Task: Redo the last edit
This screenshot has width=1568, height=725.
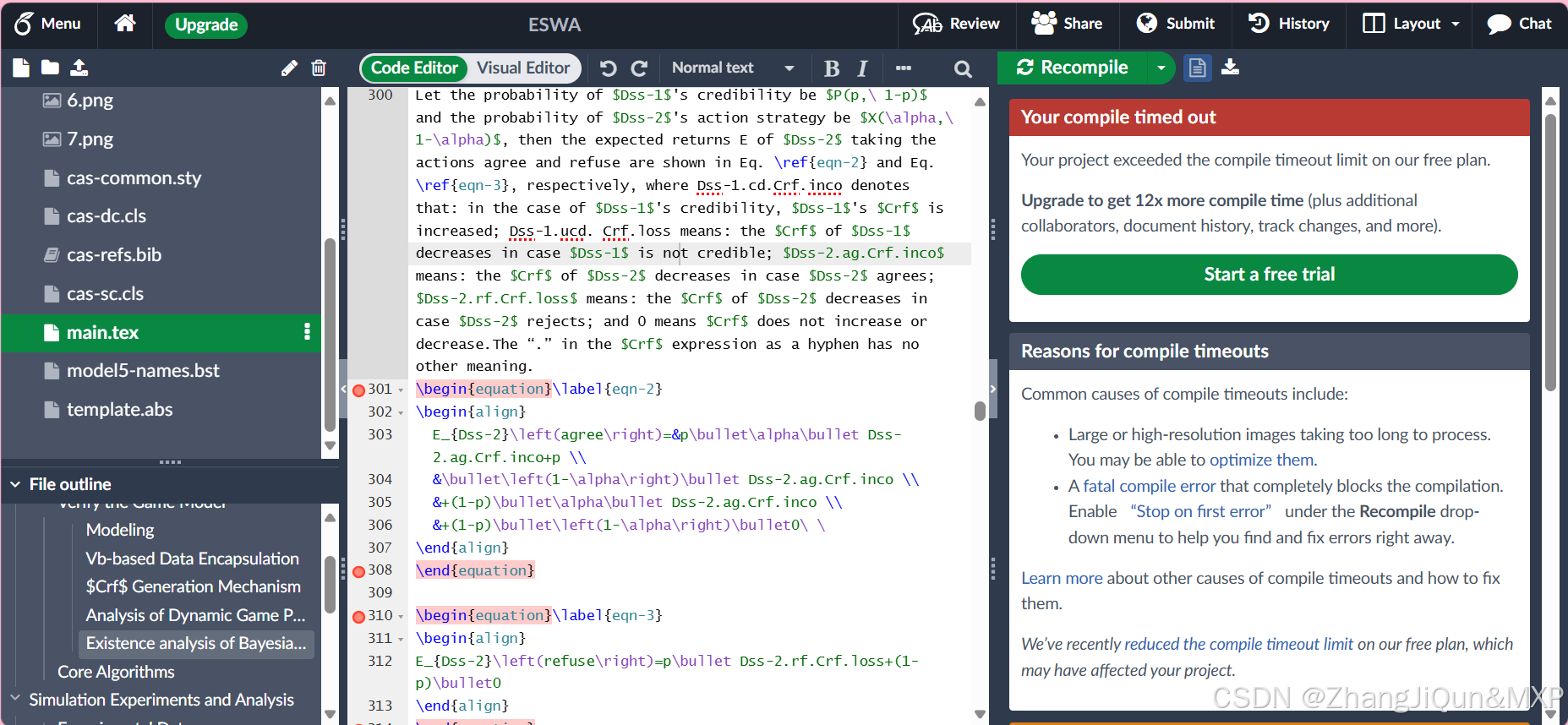Action: tap(639, 68)
